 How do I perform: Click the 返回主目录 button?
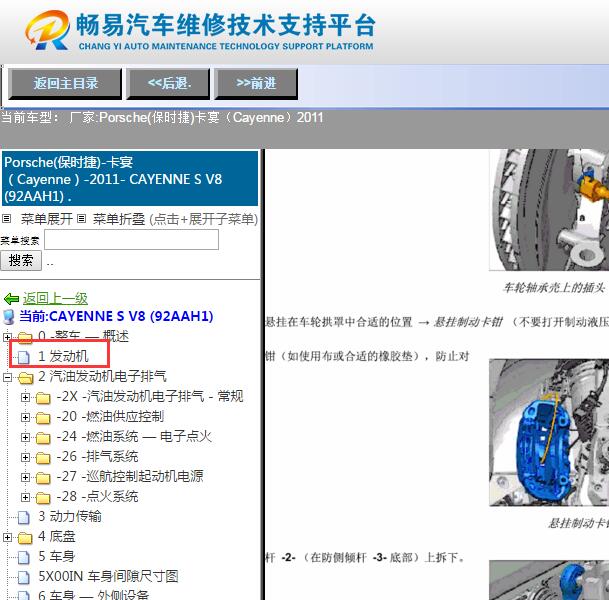65,83
